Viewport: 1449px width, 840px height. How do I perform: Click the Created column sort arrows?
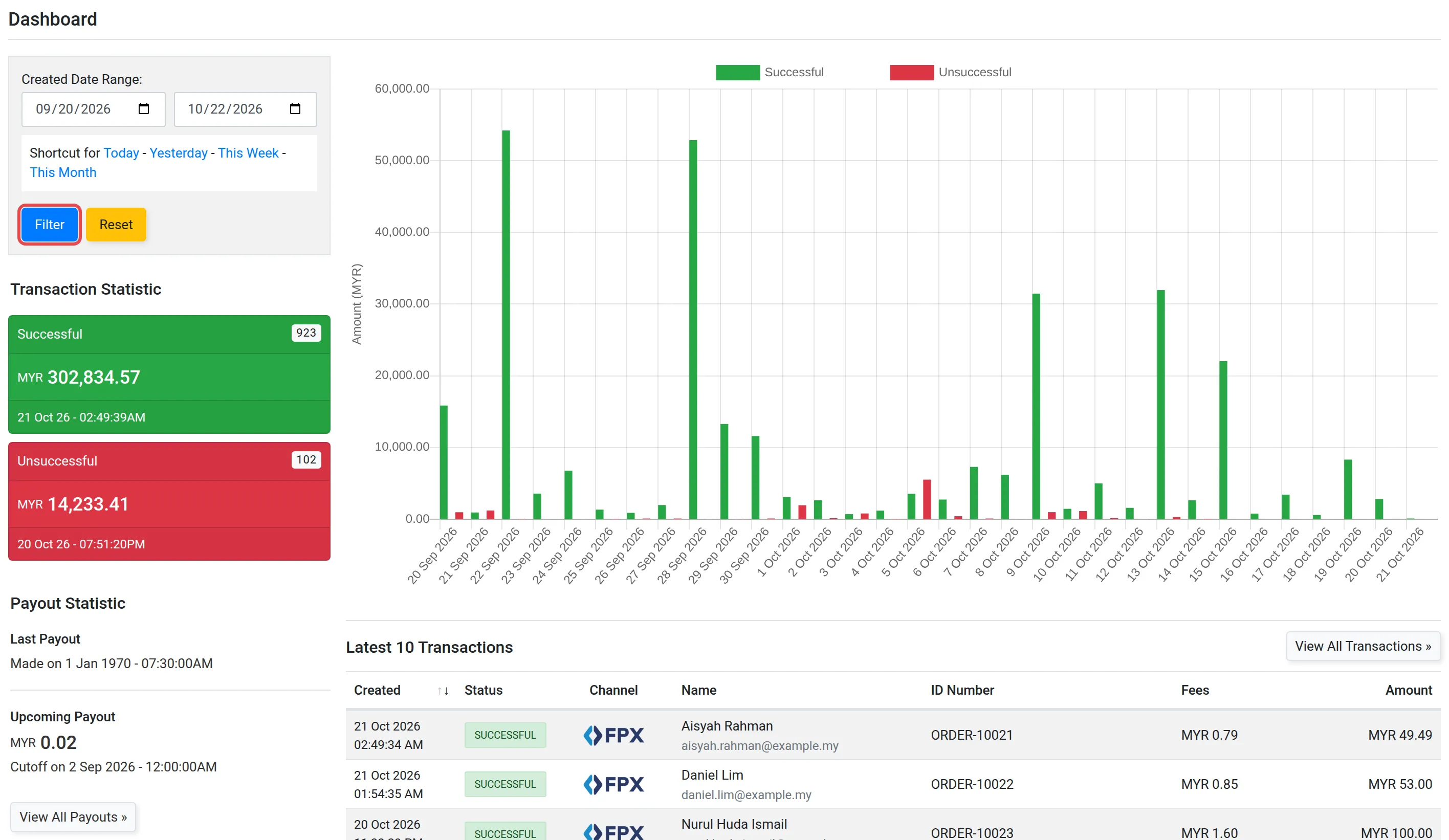[x=443, y=691]
